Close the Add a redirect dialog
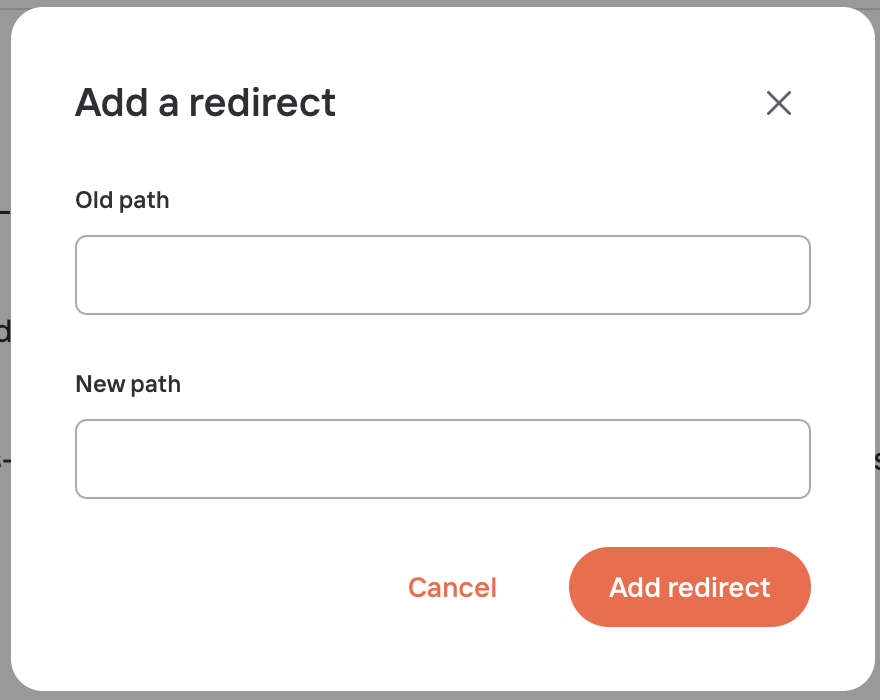880x700 pixels. (x=778, y=103)
